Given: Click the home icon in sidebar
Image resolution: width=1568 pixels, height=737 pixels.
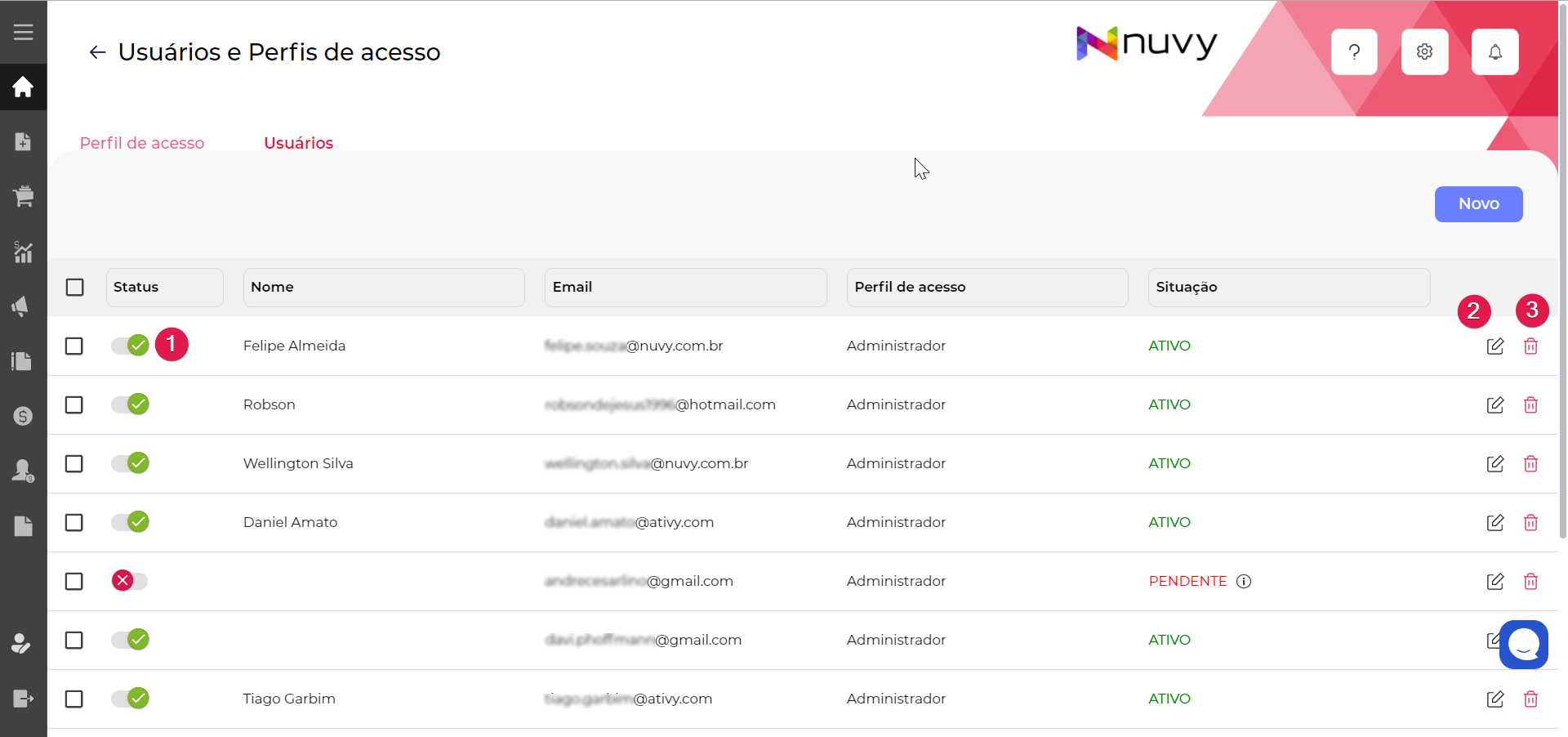Looking at the screenshot, I should click(x=23, y=87).
